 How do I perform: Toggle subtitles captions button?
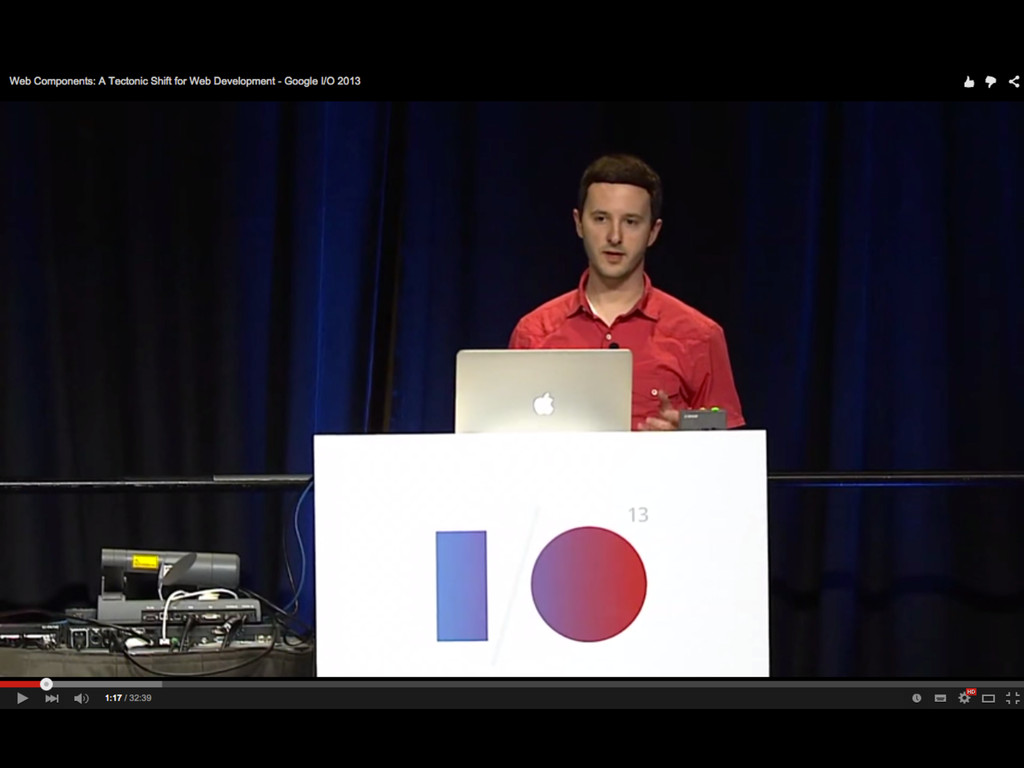[x=940, y=698]
